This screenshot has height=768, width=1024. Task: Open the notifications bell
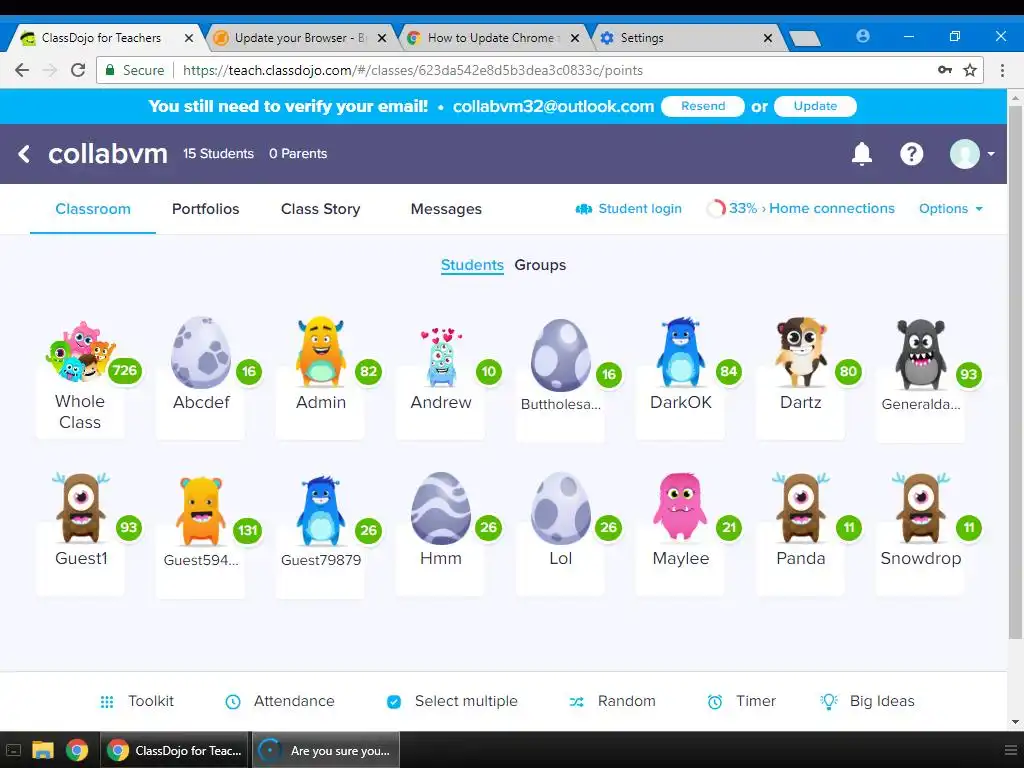pos(861,154)
